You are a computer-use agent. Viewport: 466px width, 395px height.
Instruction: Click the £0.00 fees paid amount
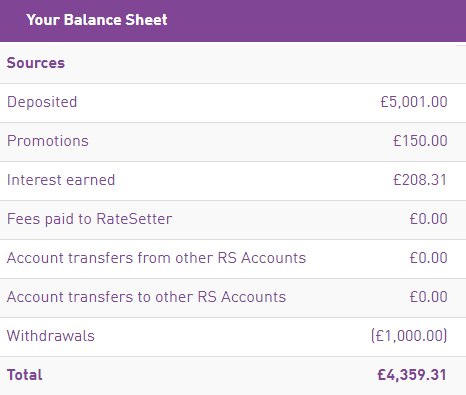point(428,219)
